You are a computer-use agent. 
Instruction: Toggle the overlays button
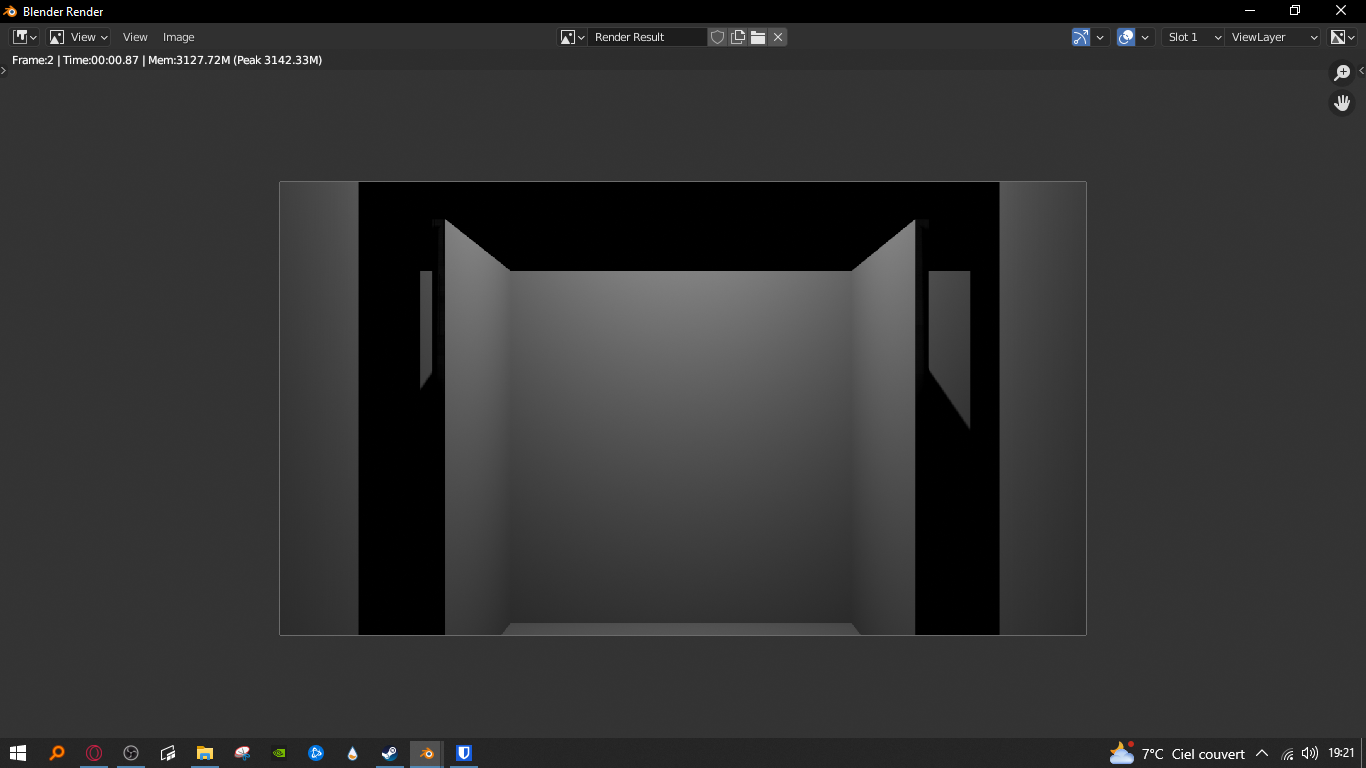coord(1126,37)
